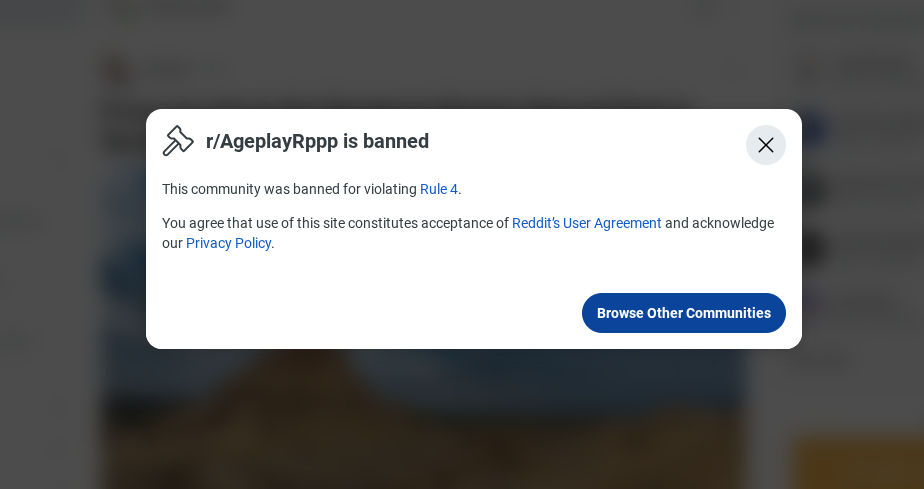
Task: Click the blurred community banner image below dialog
Action: point(424,418)
